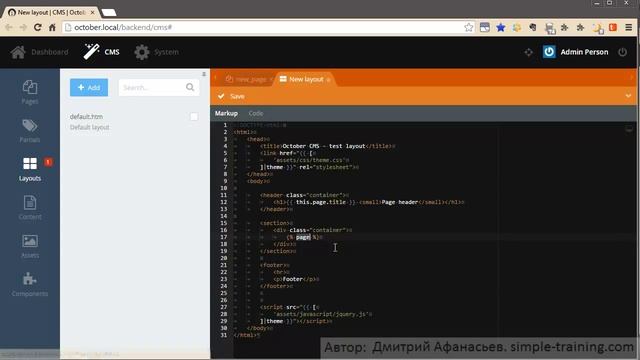Go to Components in sidebar

(x=30, y=284)
